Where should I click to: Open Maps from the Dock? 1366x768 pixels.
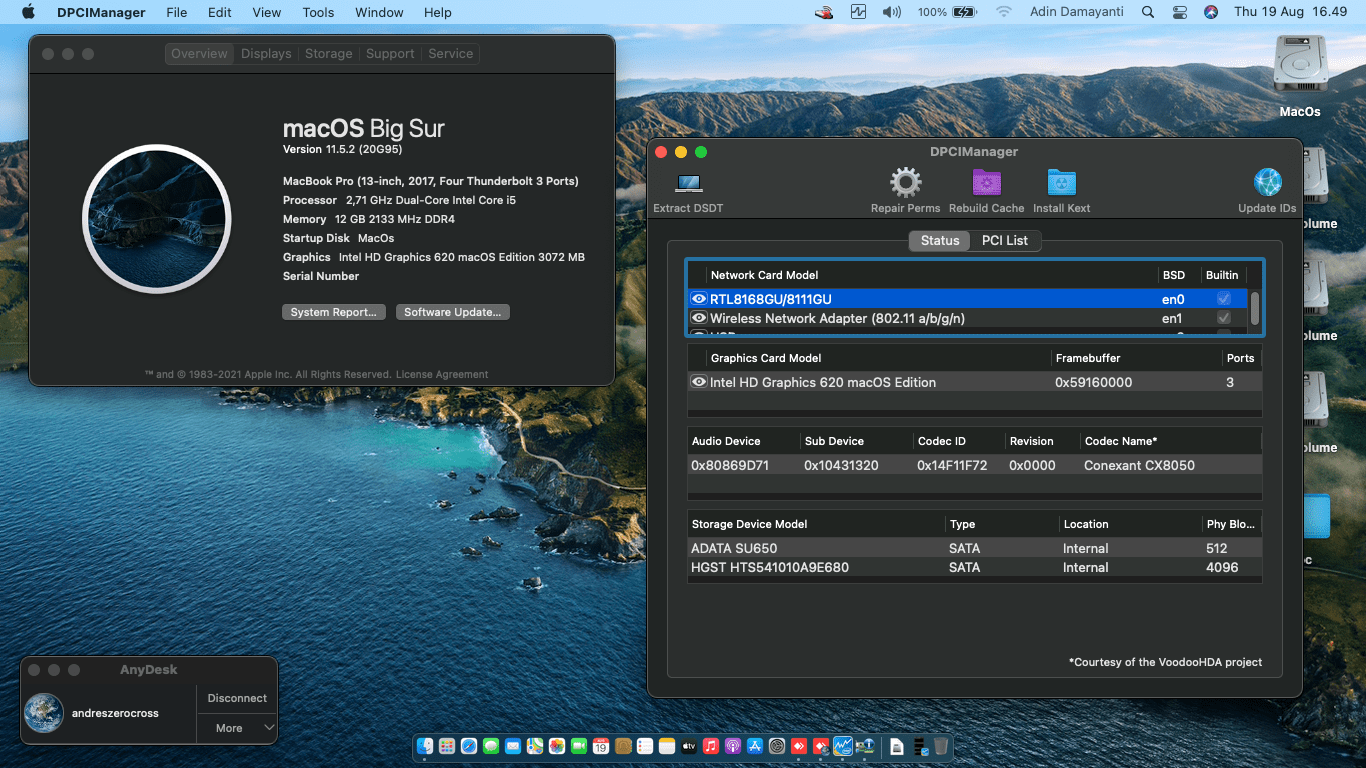[x=535, y=746]
